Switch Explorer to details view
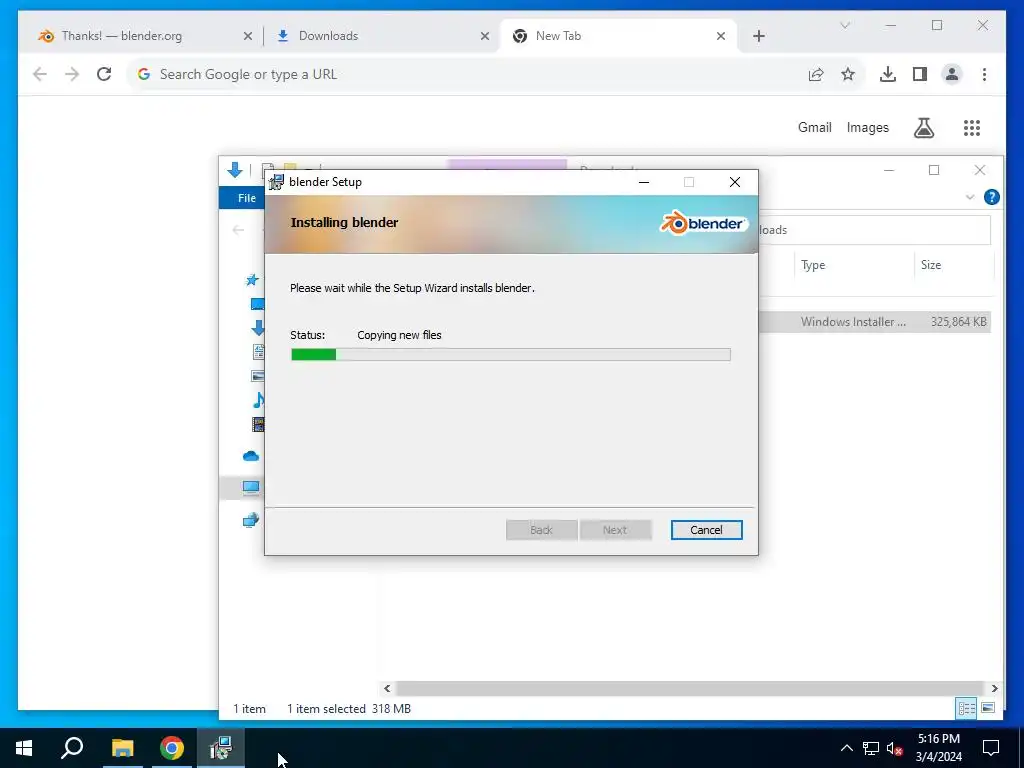The image size is (1024, 768). click(x=967, y=708)
